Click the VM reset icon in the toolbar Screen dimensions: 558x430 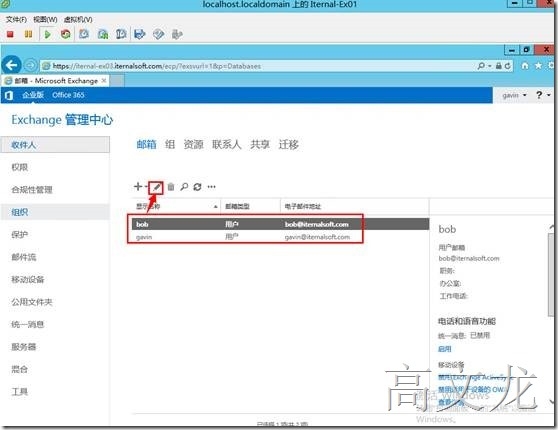pyautogui.click(x=65, y=35)
